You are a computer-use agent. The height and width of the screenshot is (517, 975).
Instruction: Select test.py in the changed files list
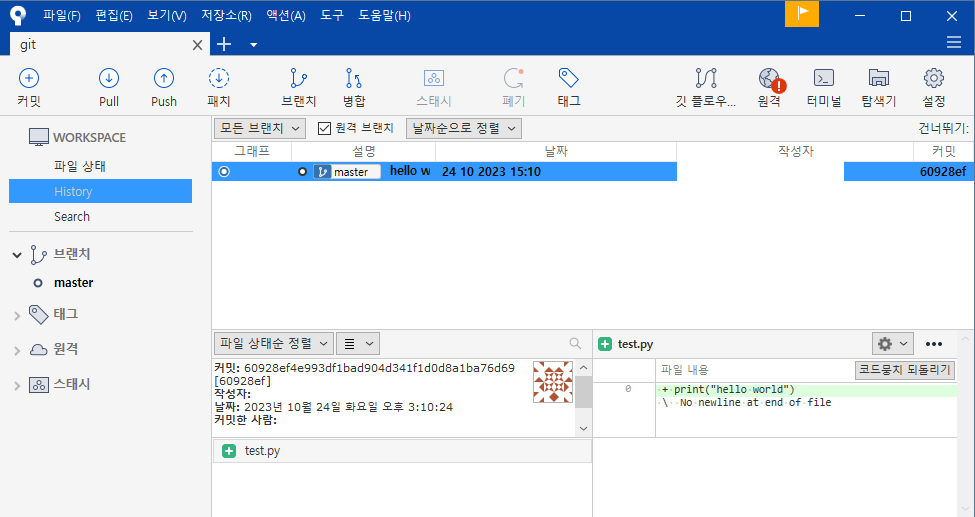402,451
